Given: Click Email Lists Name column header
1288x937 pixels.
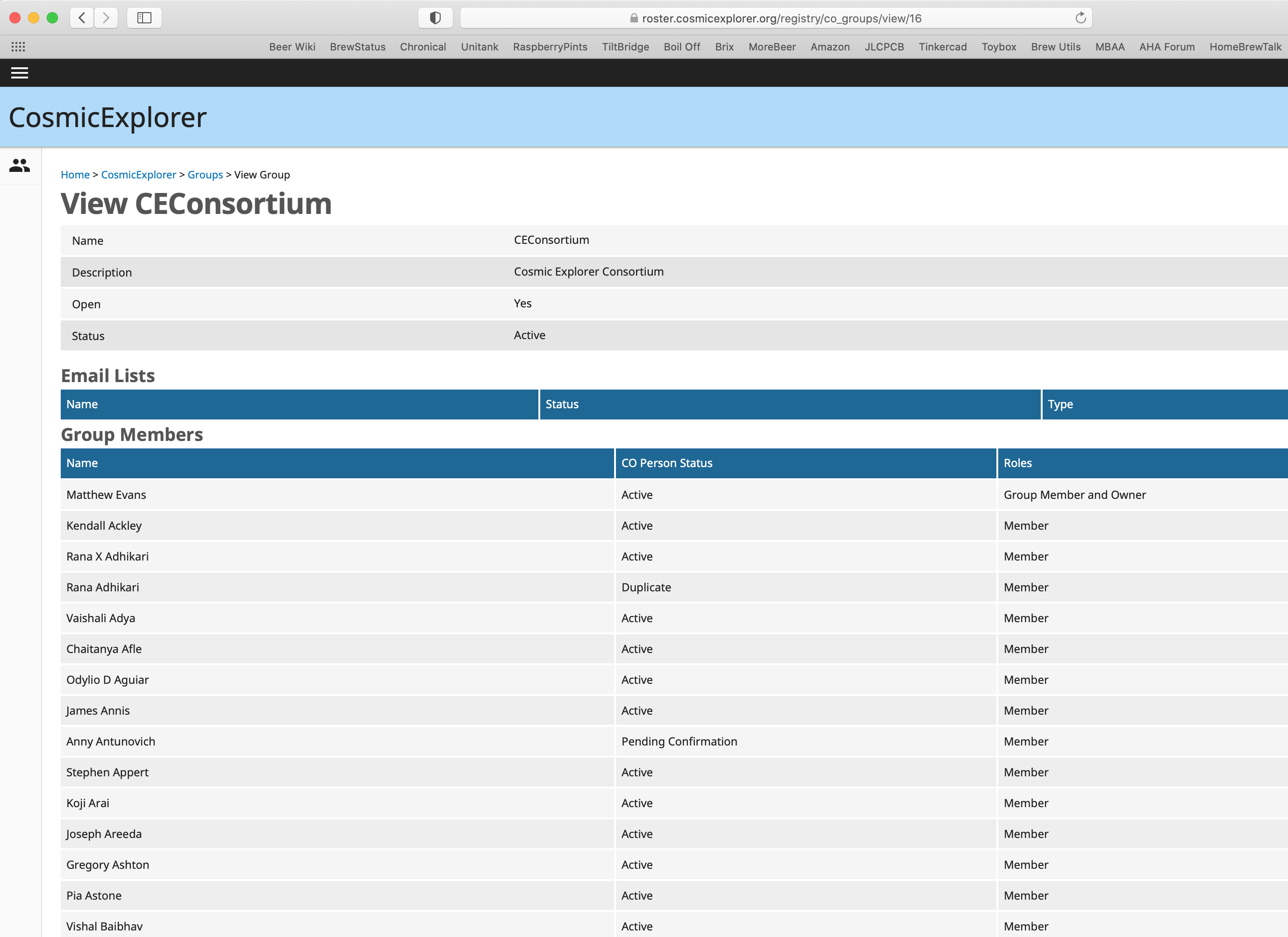Looking at the screenshot, I should (299, 404).
